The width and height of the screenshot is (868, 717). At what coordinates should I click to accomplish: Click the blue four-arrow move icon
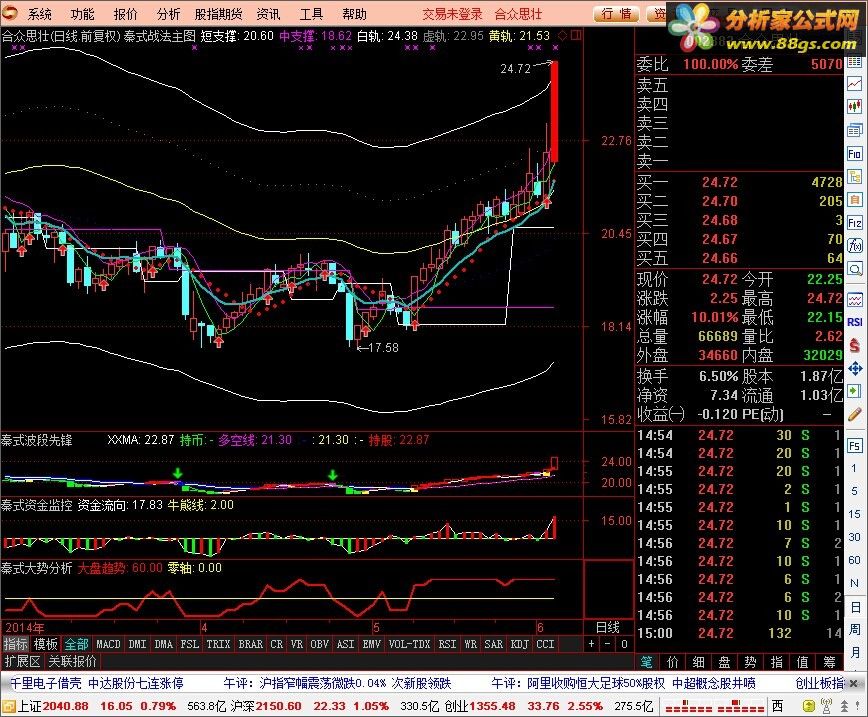click(x=855, y=368)
